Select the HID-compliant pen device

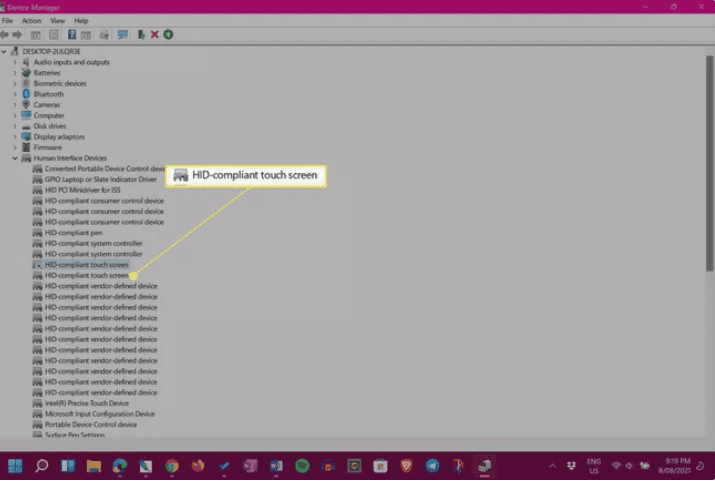tap(73, 233)
